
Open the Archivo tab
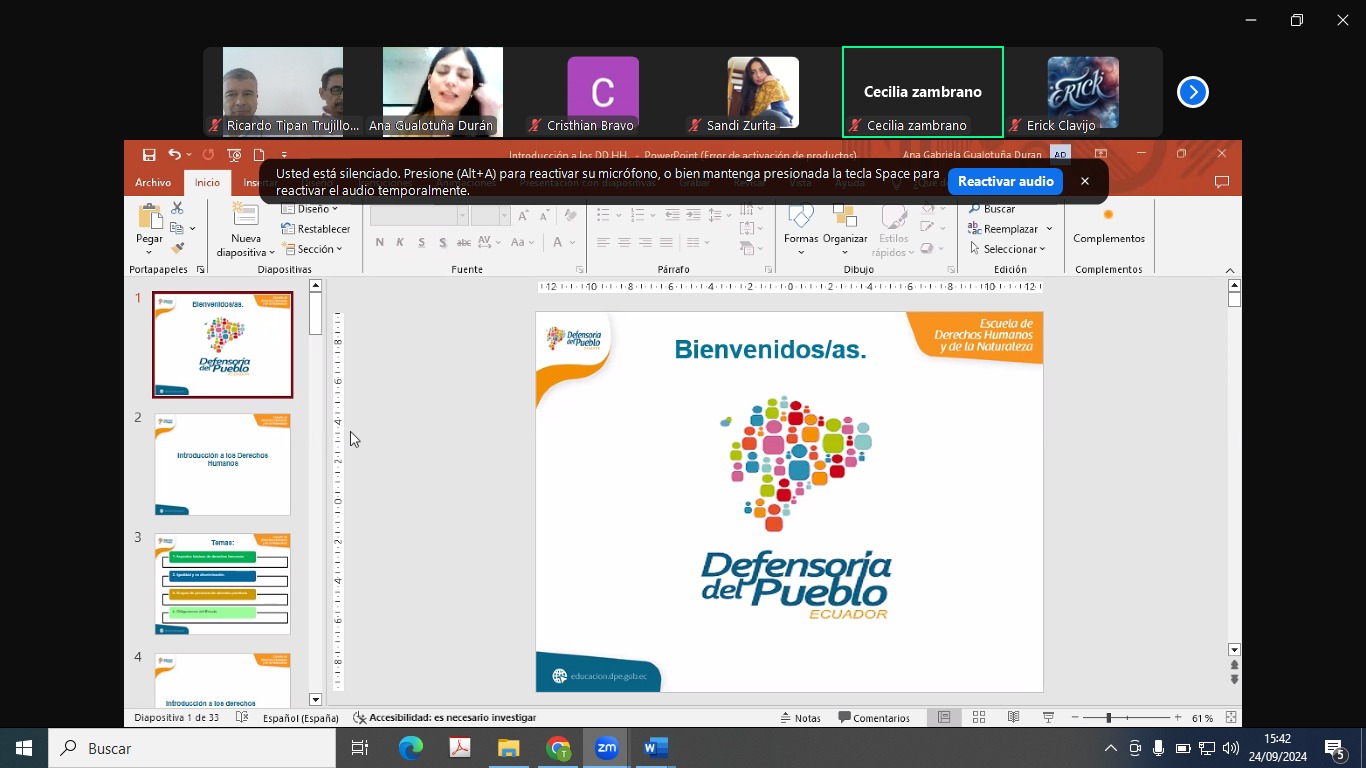(x=153, y=183)
